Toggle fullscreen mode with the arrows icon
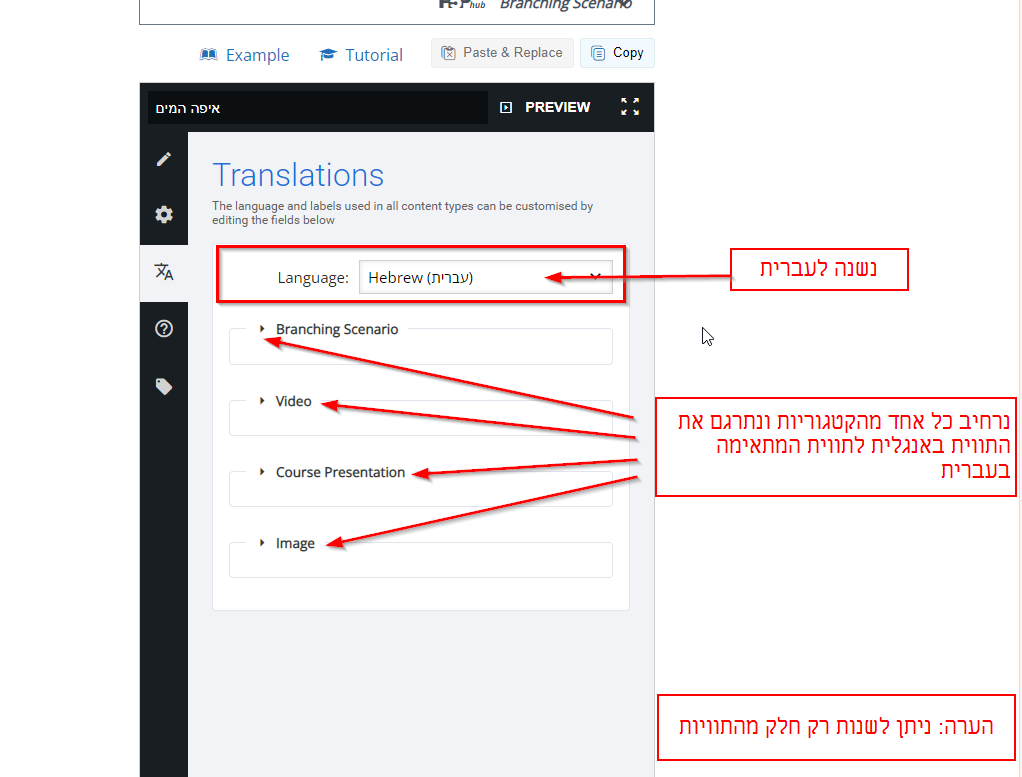This screenshot has width=1022, height=777. coord(630,107)
